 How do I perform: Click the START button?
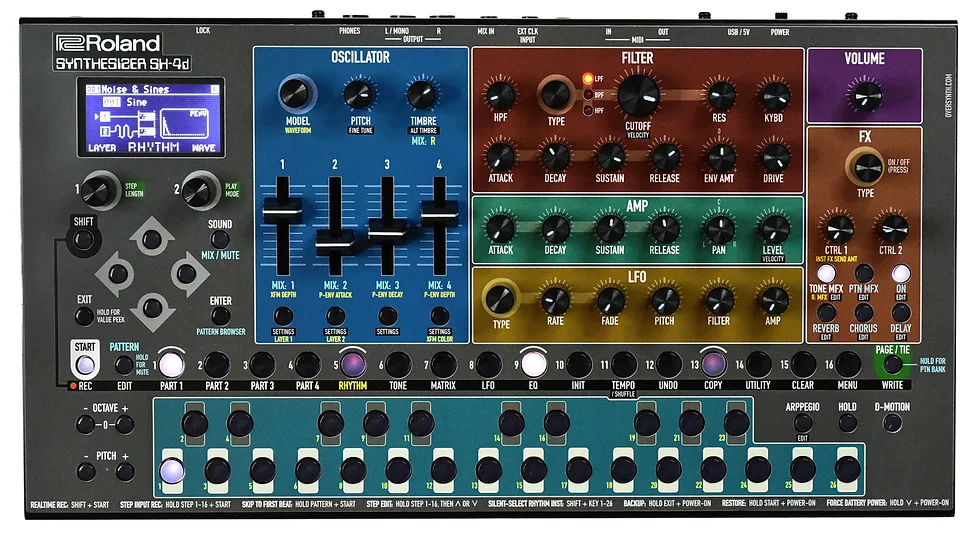pyautogui.click(x=85, y=364)
